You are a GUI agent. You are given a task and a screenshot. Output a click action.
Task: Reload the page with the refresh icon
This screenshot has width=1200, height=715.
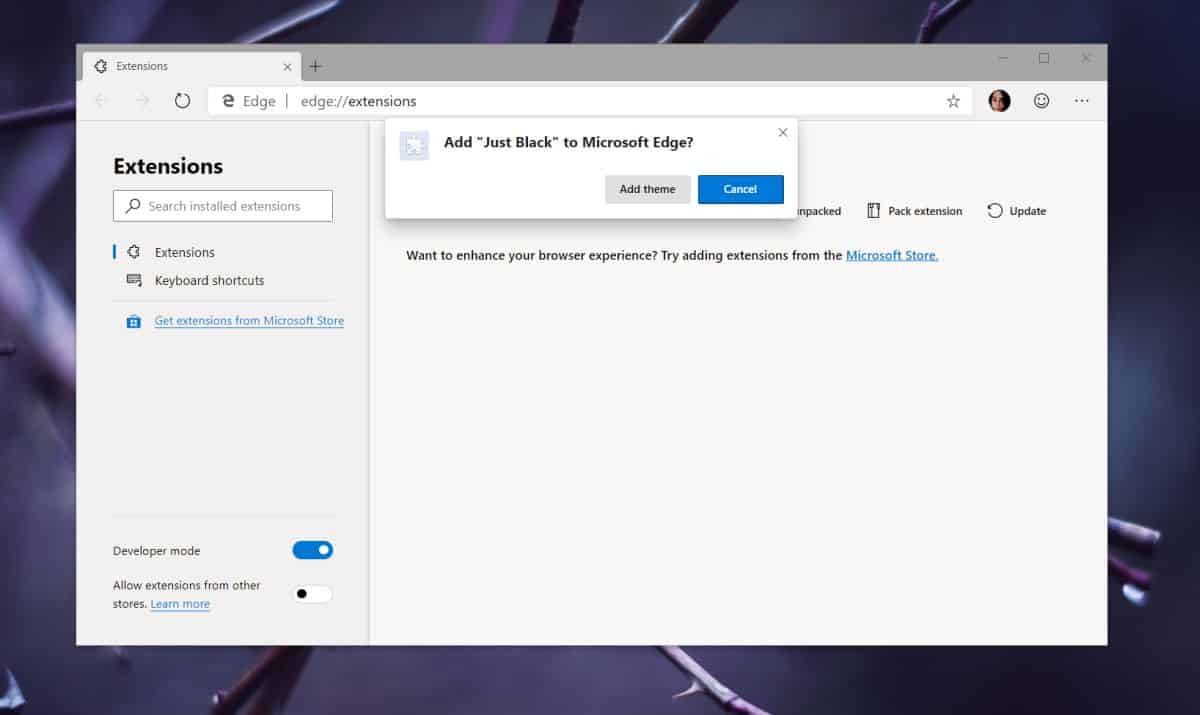pyautogui.click(x=181, y=101)
